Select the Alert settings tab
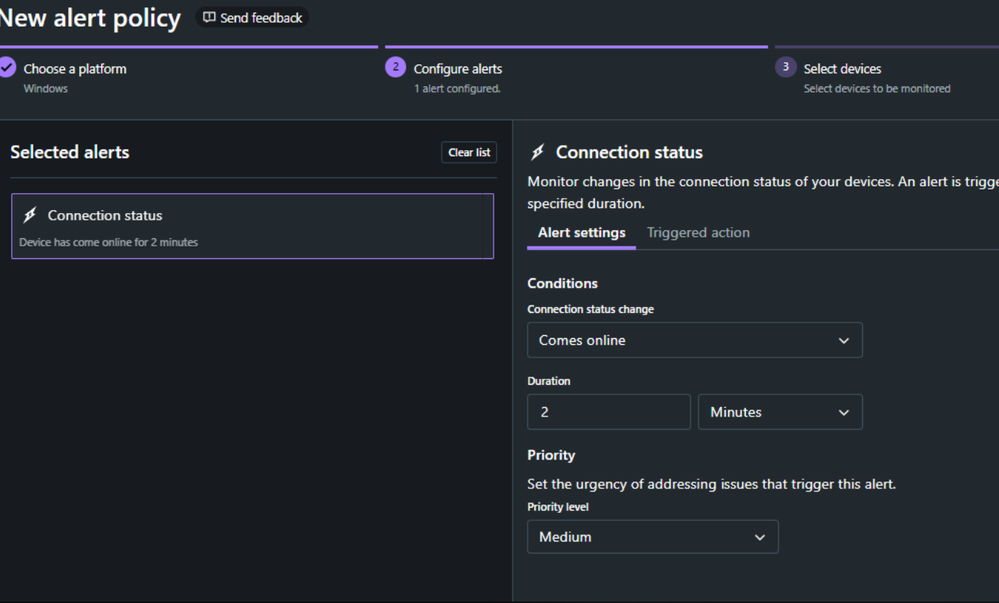The image size is (999, 603). click(x=581, y=232)
